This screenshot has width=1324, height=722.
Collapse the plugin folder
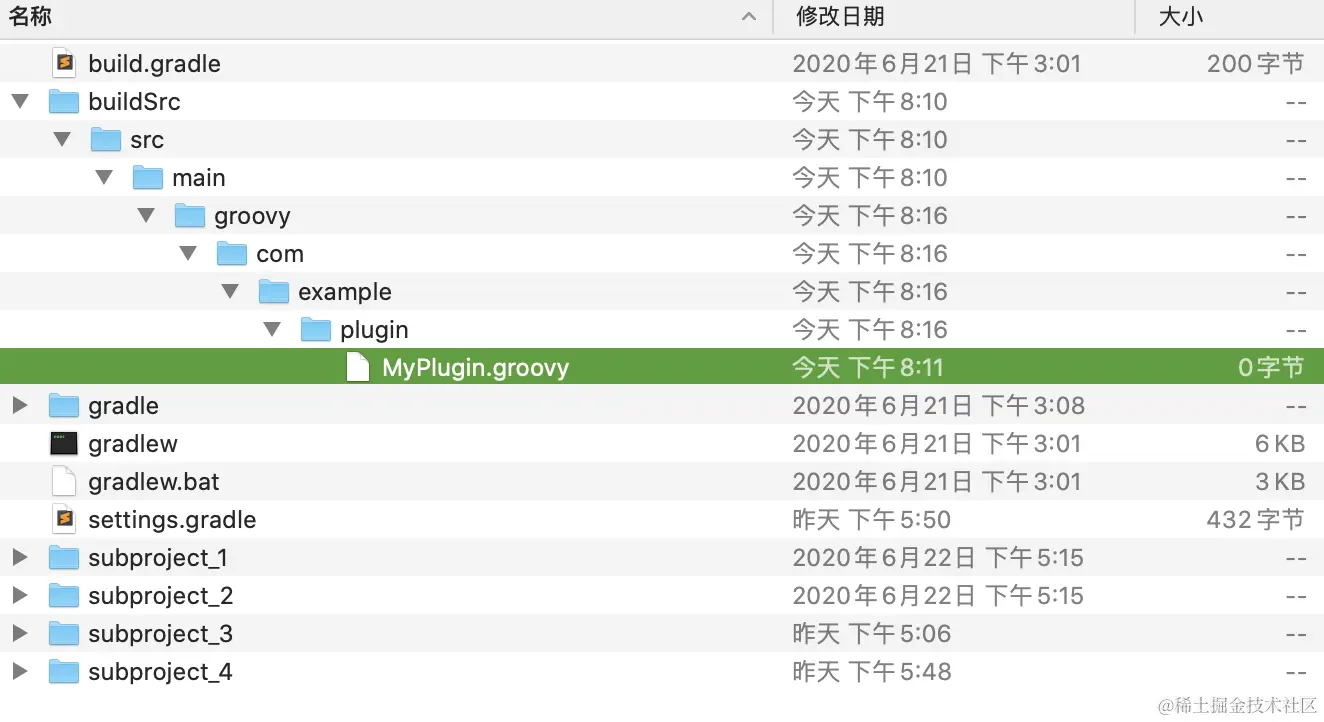pos(272,329)
